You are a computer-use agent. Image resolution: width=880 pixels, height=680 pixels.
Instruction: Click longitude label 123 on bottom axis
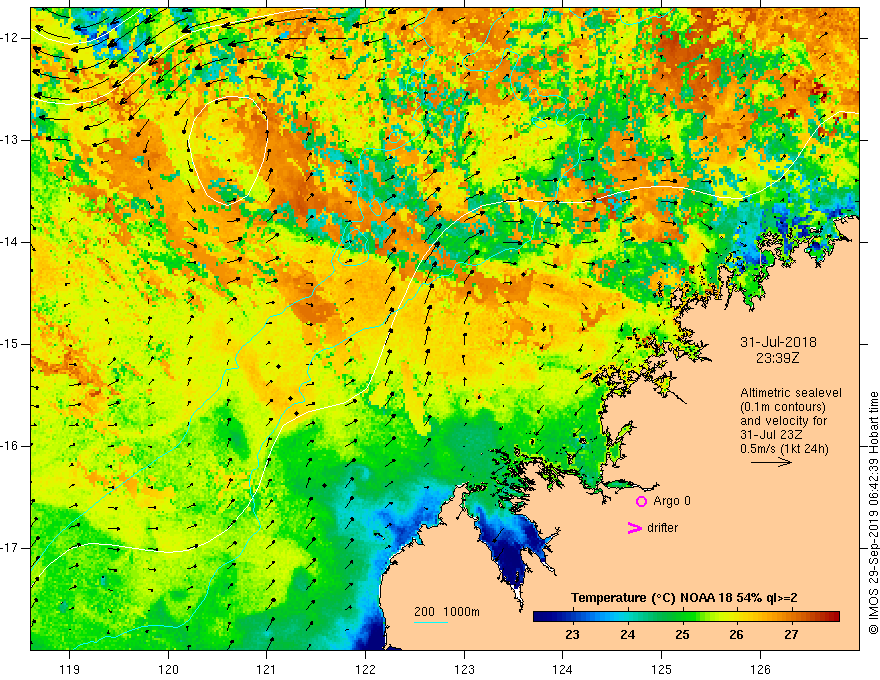tap(464, 669)
